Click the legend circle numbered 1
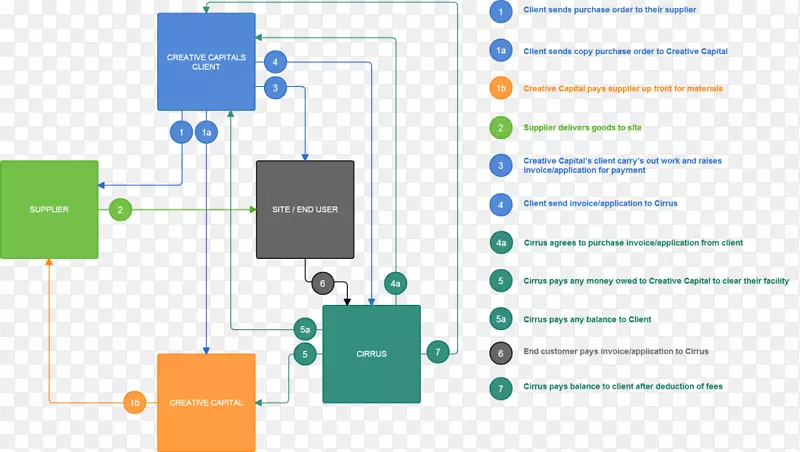 point(501,12)
